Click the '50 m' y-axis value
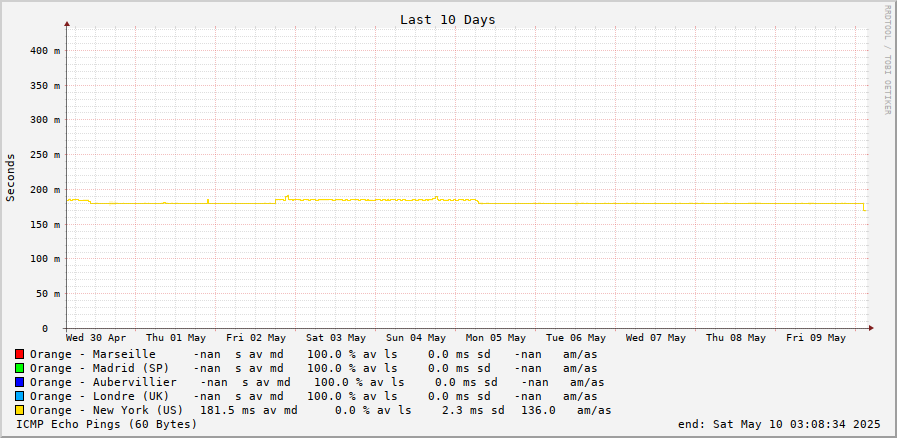The image size is (897, 438). click(49, 293)
